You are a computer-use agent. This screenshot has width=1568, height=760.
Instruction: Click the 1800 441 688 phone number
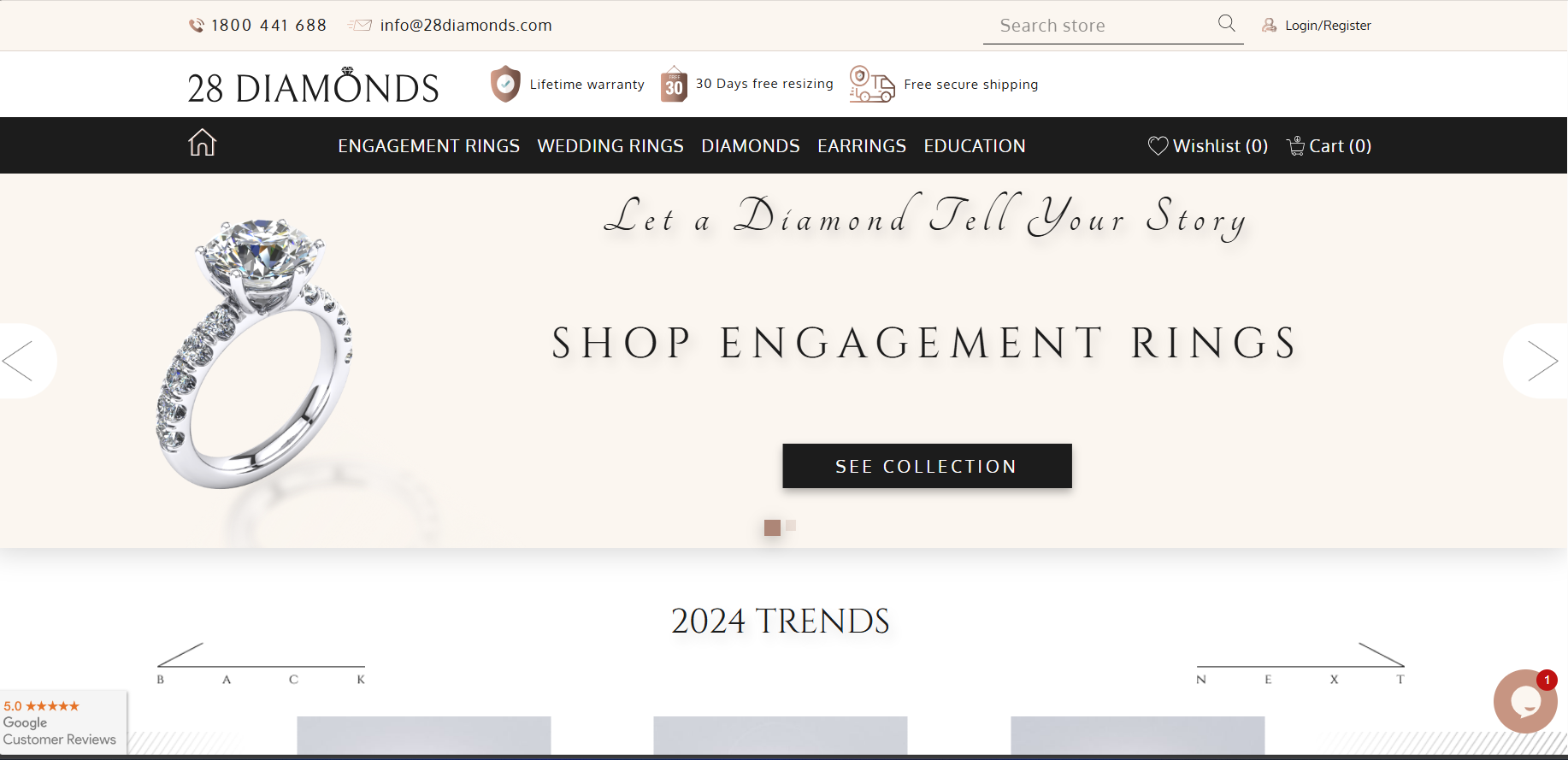[x=269, y=26]
